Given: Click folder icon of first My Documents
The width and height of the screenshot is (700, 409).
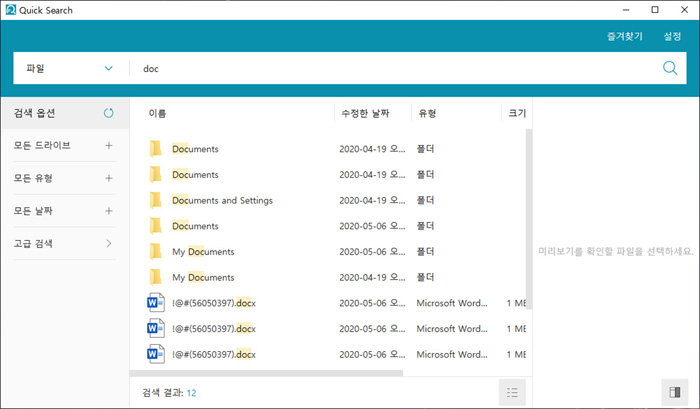Looking at the screenshot, I should coord(155,251).
